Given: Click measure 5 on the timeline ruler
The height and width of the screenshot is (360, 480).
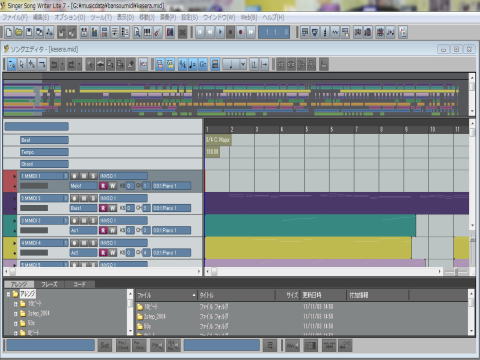Looking at the screenshot, I should click(307, 129).
